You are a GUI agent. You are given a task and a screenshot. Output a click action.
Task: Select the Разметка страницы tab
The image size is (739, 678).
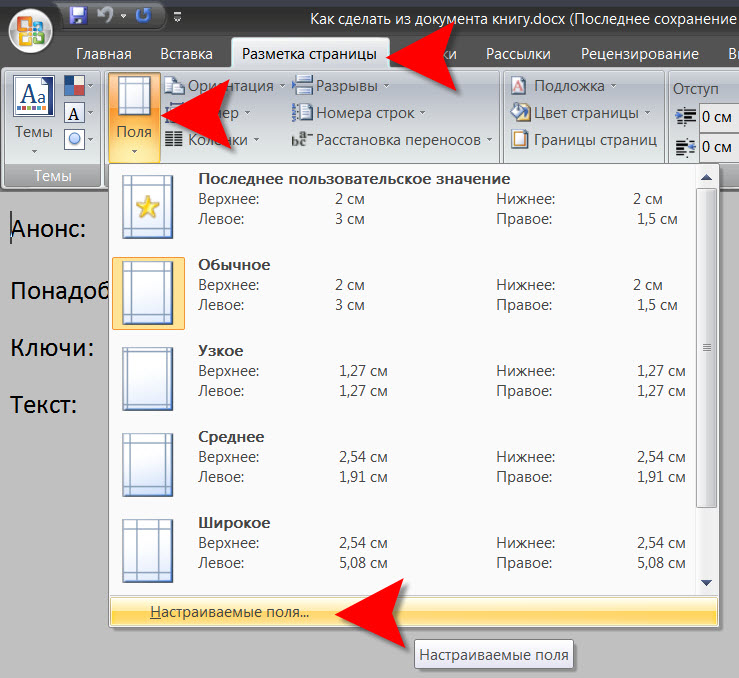pyautogui.click(x=309, y=54)
